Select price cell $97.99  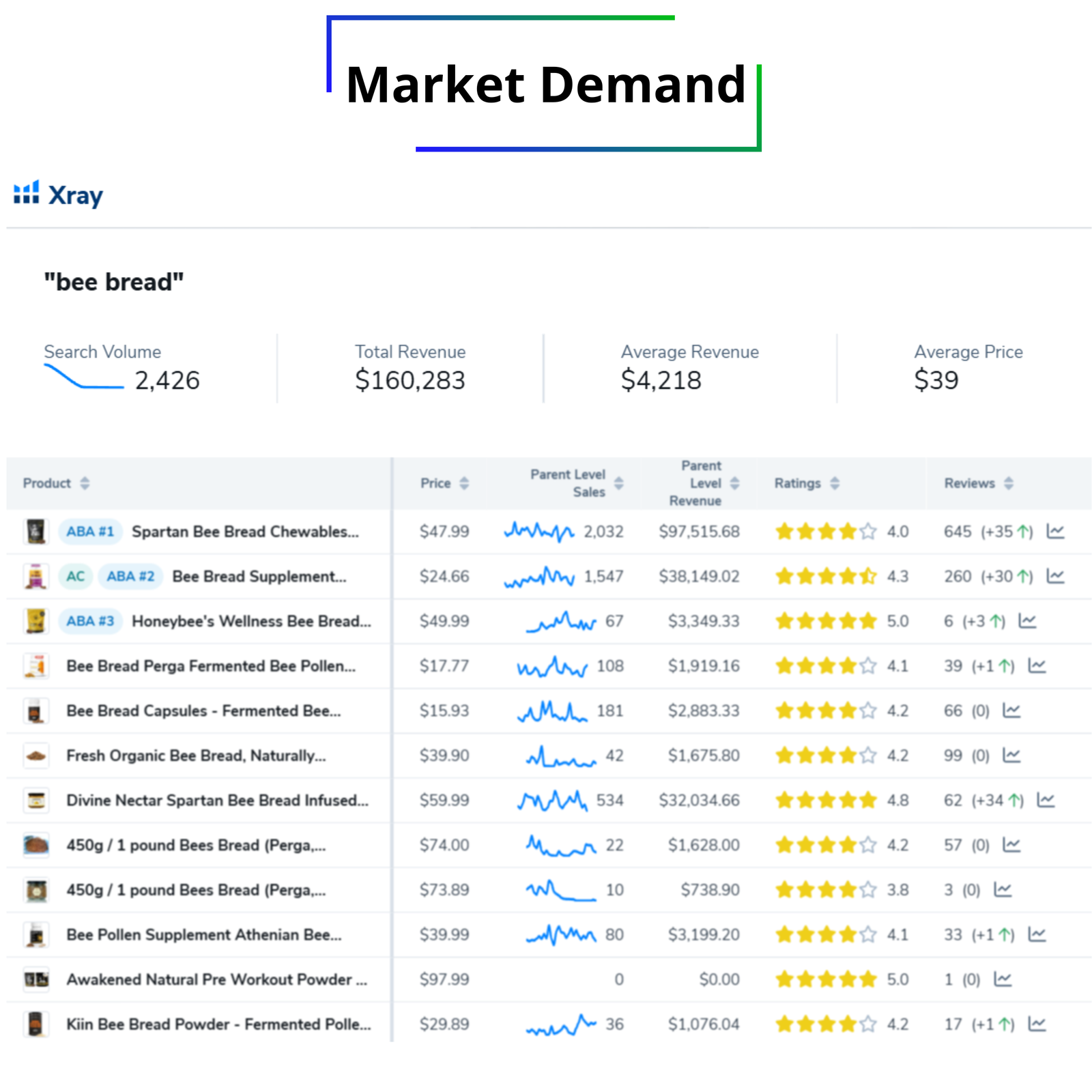click(444, 979)
